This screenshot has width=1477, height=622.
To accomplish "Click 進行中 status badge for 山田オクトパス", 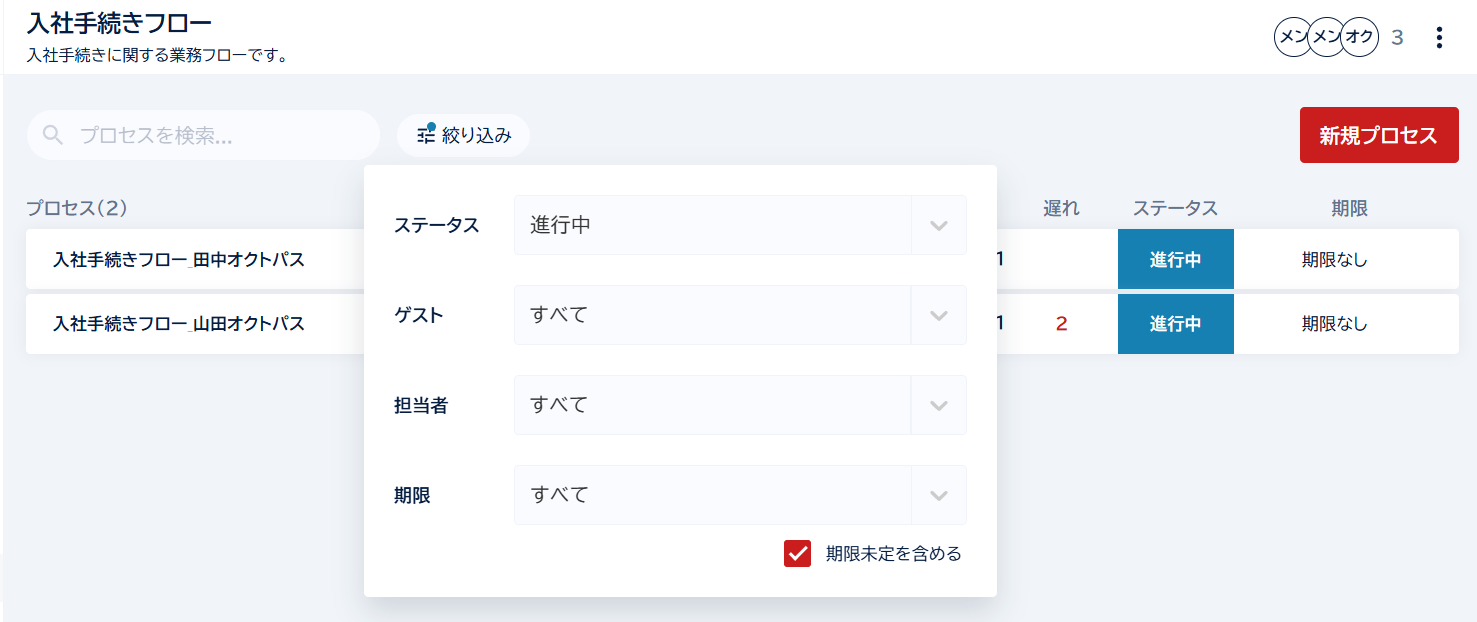I will tap(1175, 324).
